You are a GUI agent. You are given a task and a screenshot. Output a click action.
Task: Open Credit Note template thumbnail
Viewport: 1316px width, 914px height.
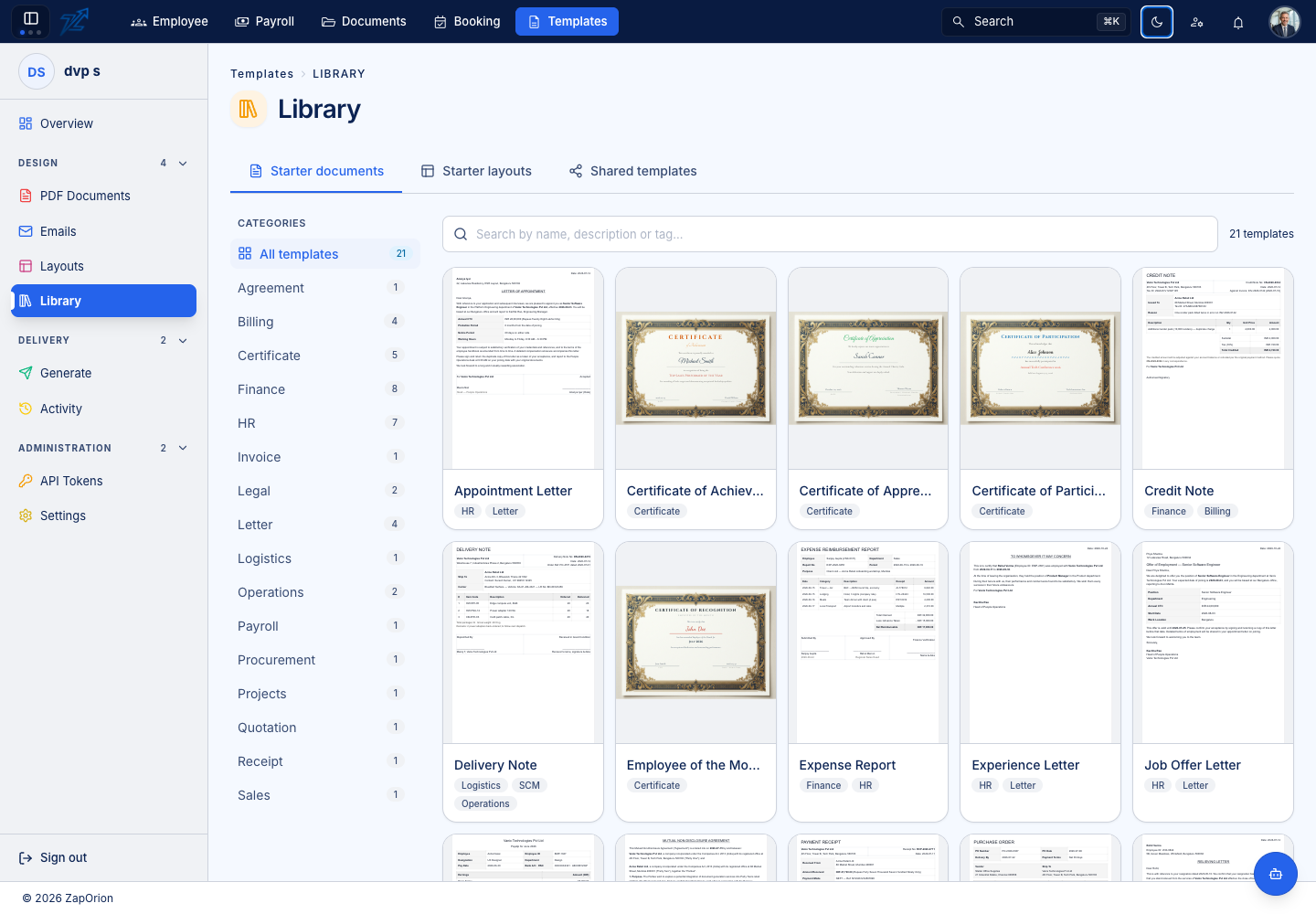1213,368
